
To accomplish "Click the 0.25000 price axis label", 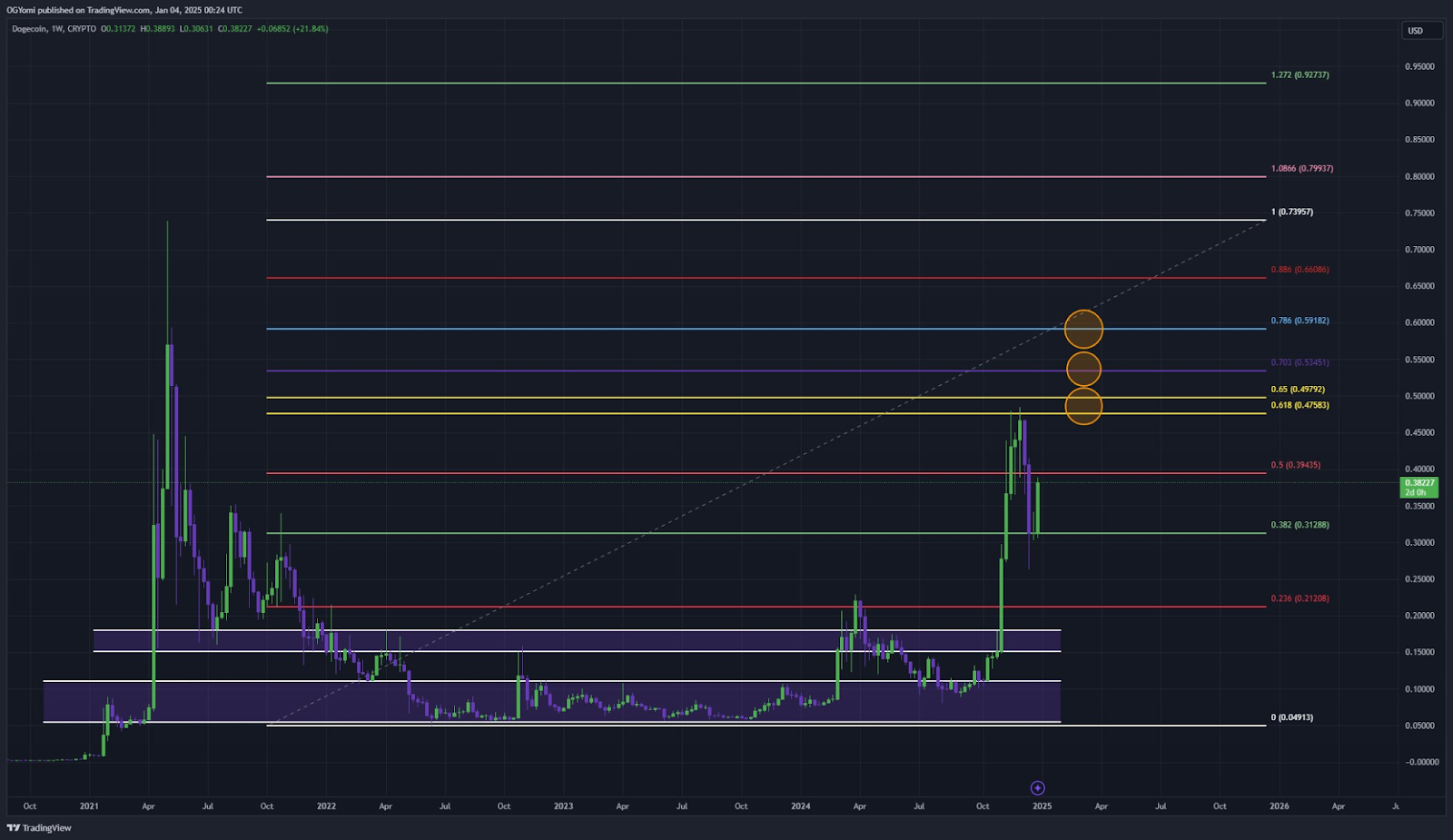I will click(x=1420, y=579).
